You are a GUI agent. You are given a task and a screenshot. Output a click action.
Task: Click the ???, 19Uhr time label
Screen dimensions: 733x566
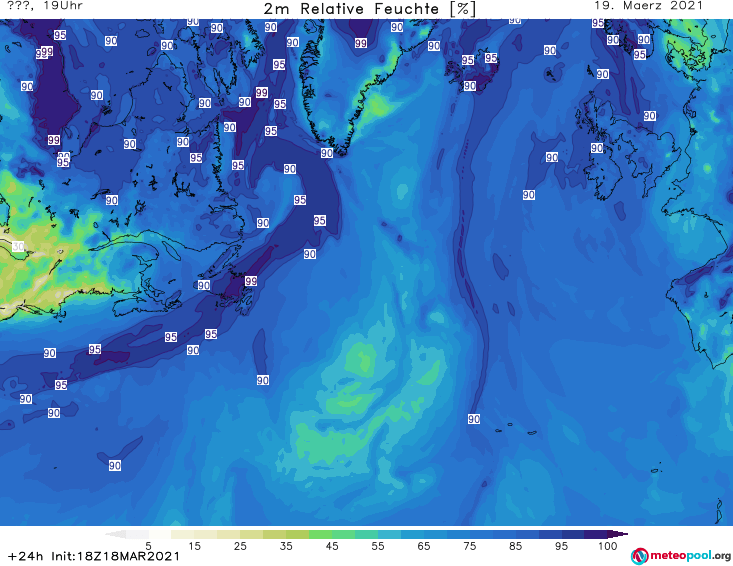[x=45, y=6]
